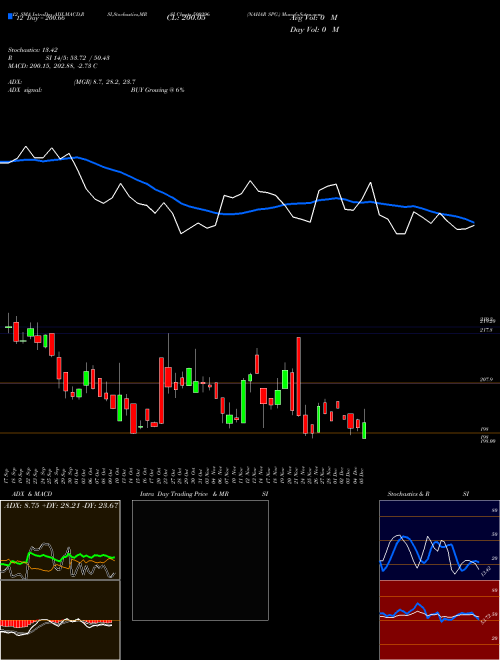500x660 pixels.
Task: Click the last green candlestick on the chart
Action: click(x=364, y=430)
